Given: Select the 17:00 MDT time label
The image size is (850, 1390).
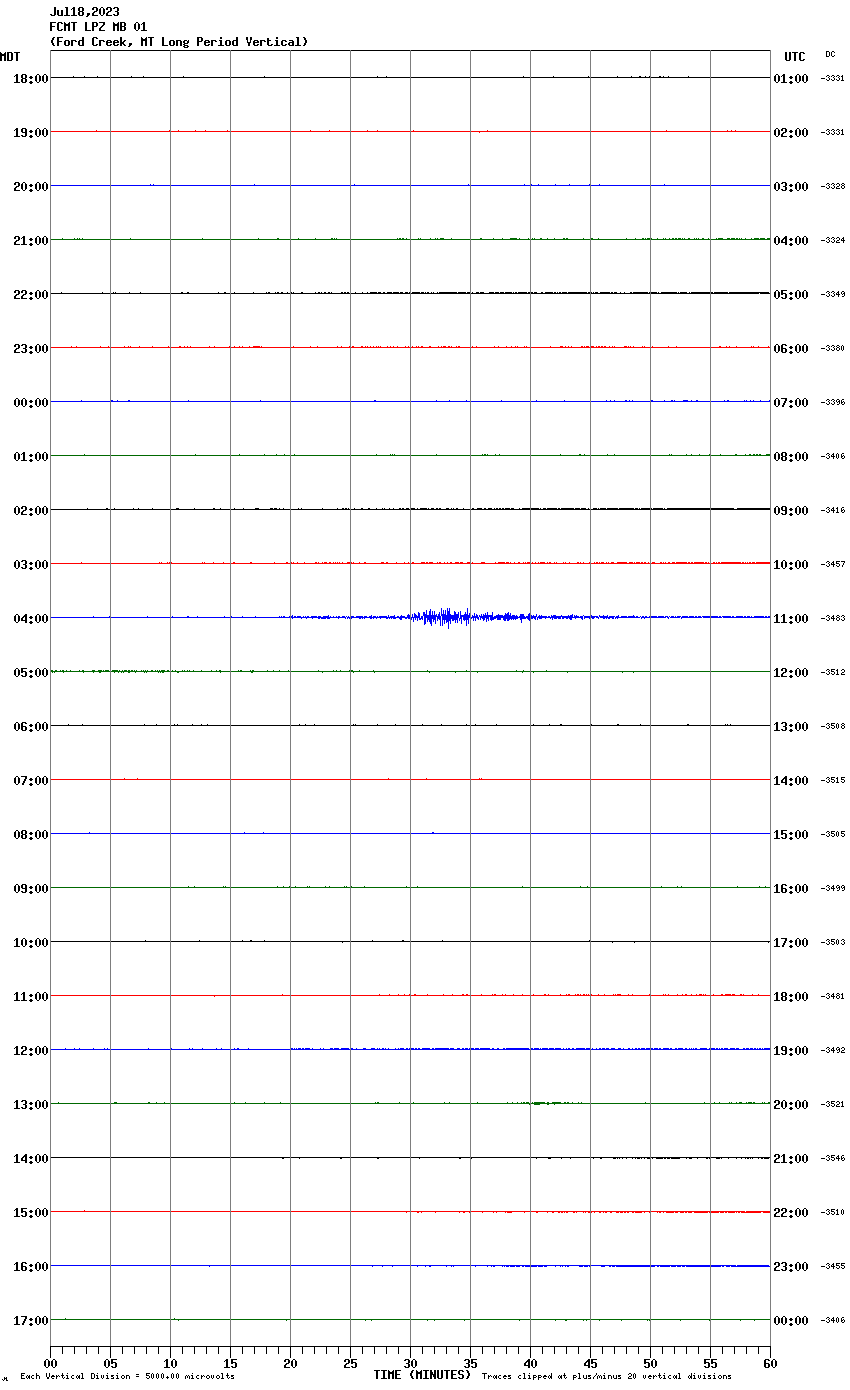Looking at the screenshot, I should point(30,1321).
